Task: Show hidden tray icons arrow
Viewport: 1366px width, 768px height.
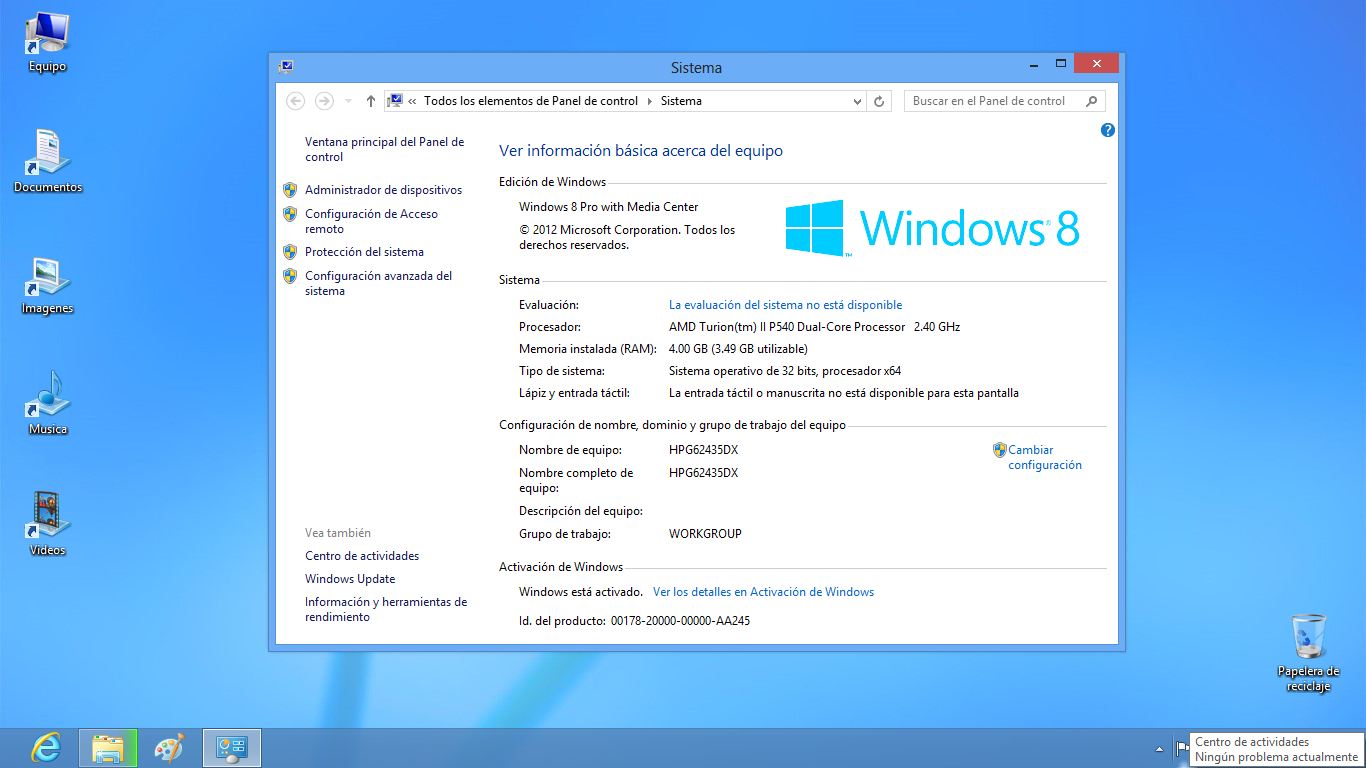Action: pyautogui.click(x=1160, y=748)
